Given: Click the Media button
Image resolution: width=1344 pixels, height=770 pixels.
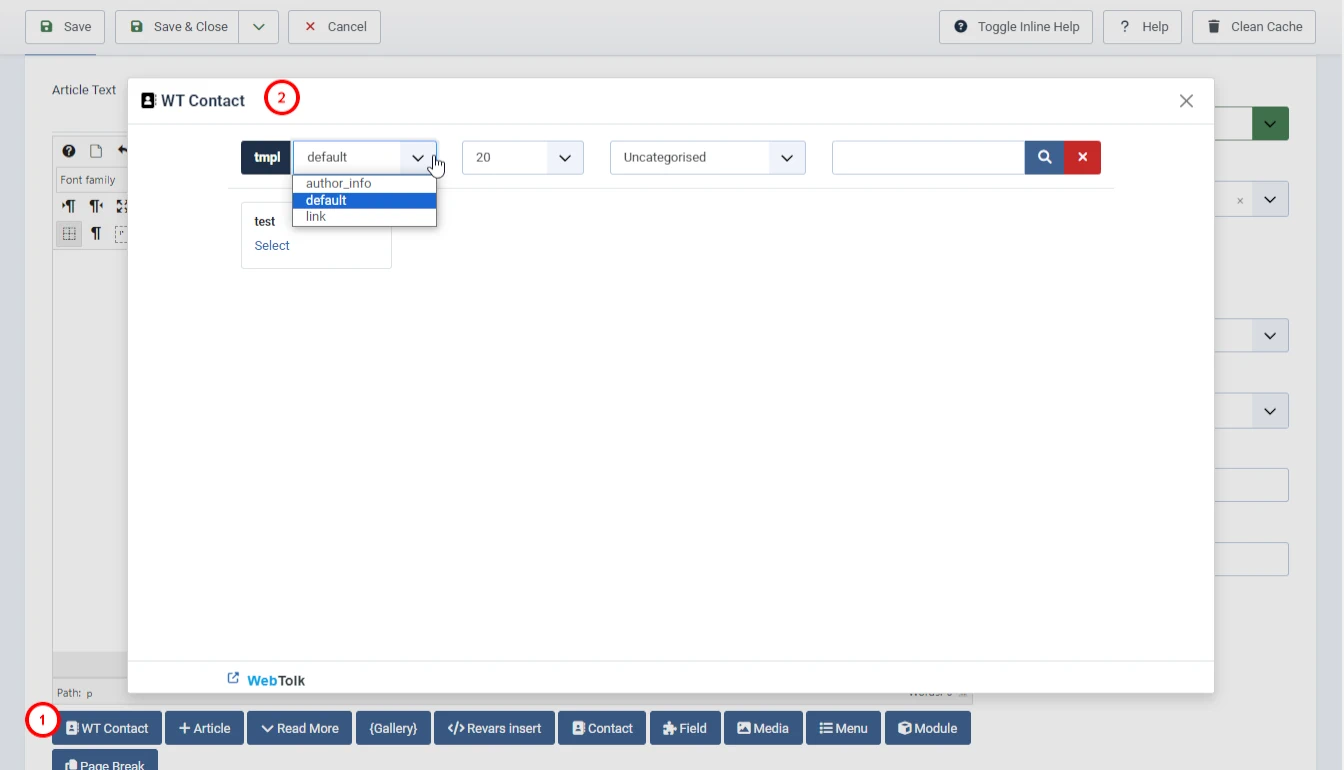Looking at the screenshot, I should point(763,728).
